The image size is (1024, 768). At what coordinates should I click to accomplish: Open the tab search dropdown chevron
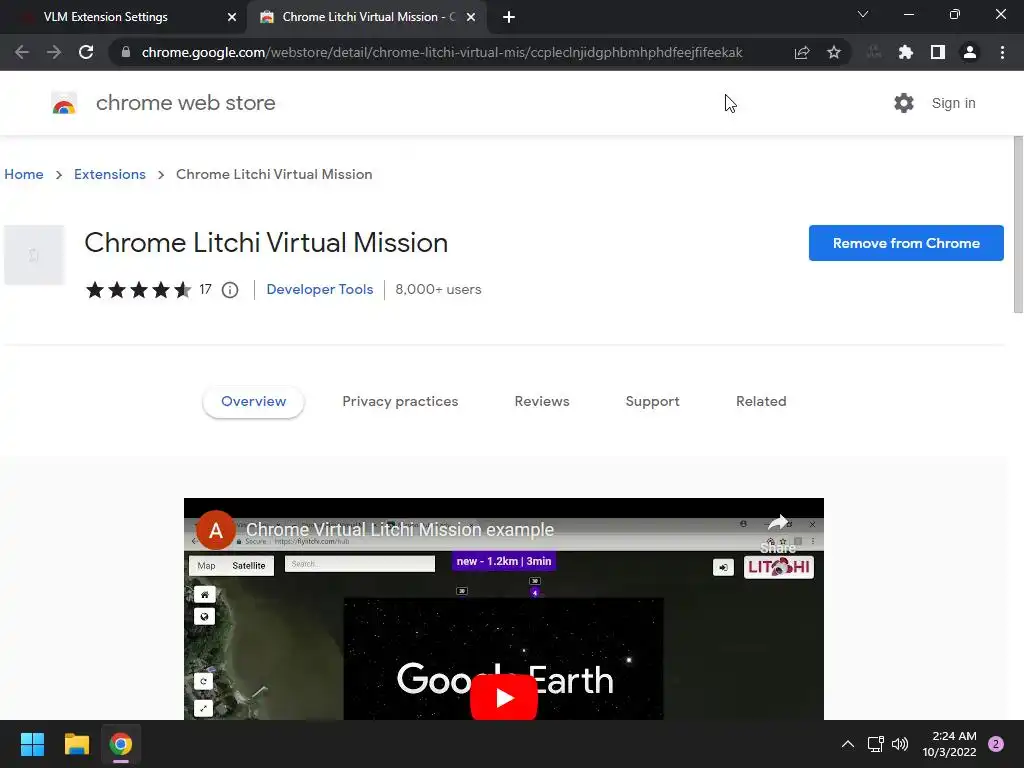[x=863, y=14]
